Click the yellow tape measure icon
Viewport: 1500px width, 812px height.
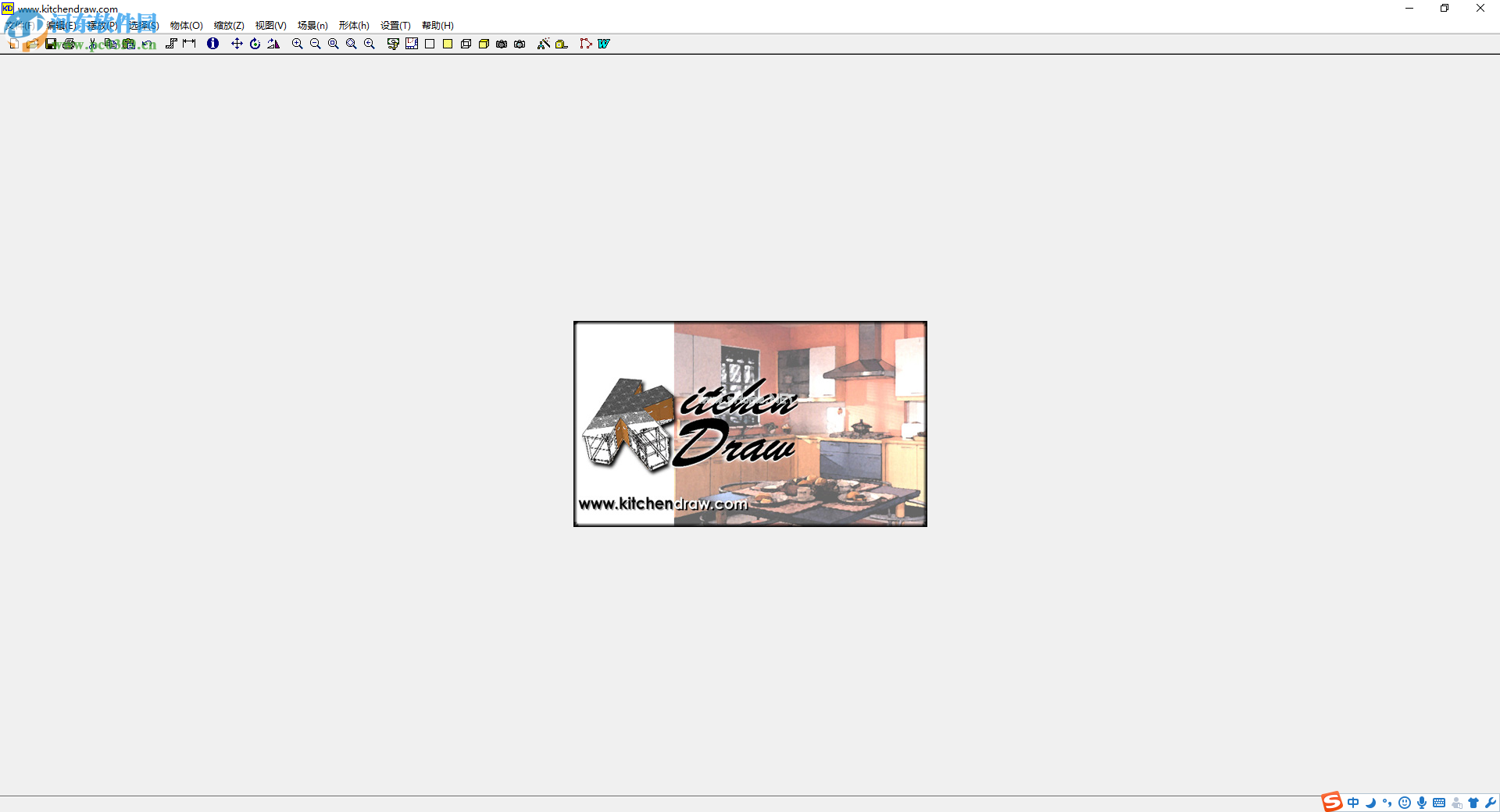tap(561, 44)
